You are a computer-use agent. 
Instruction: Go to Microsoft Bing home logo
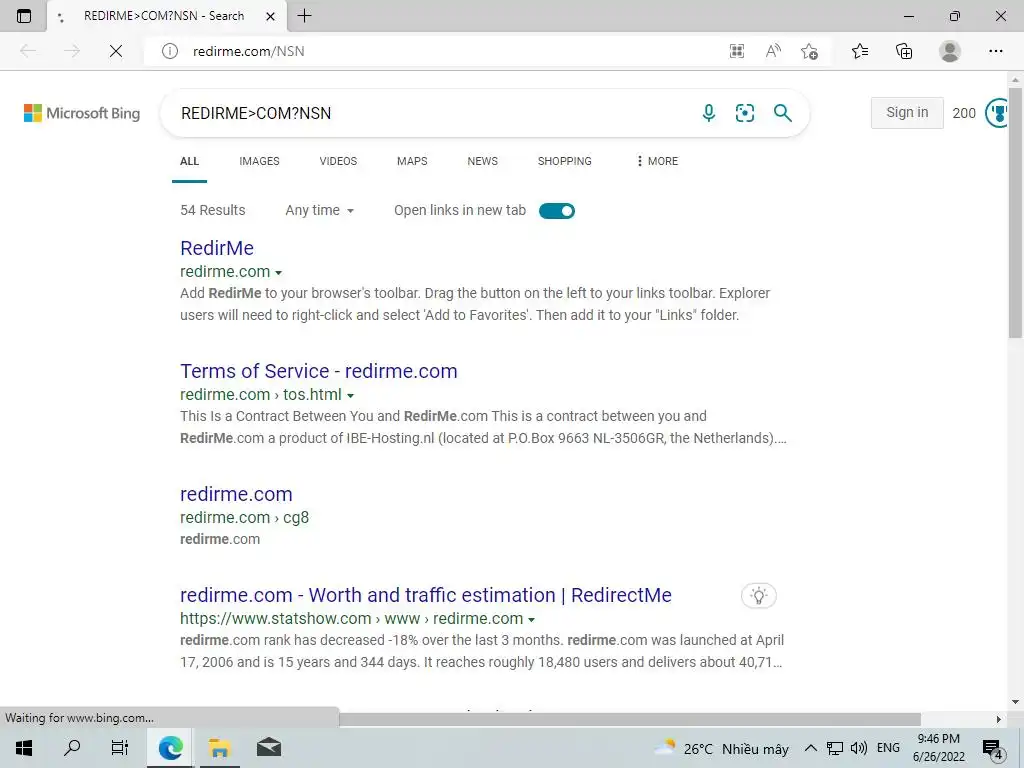82,113
